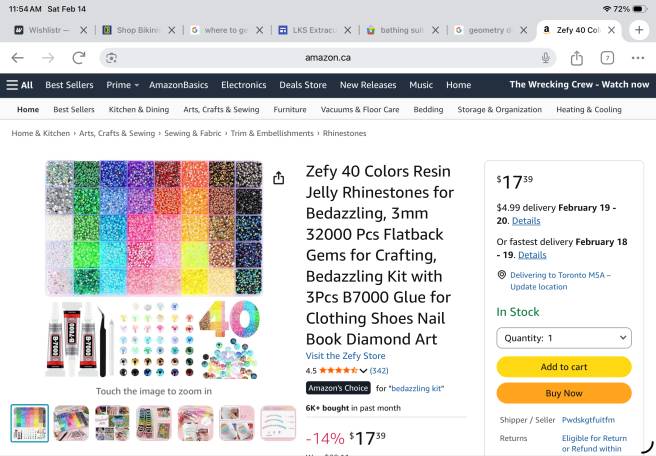656x456 pixels.
Task: Open the Quantity dropdown
Action: click(x=564, y=338)
